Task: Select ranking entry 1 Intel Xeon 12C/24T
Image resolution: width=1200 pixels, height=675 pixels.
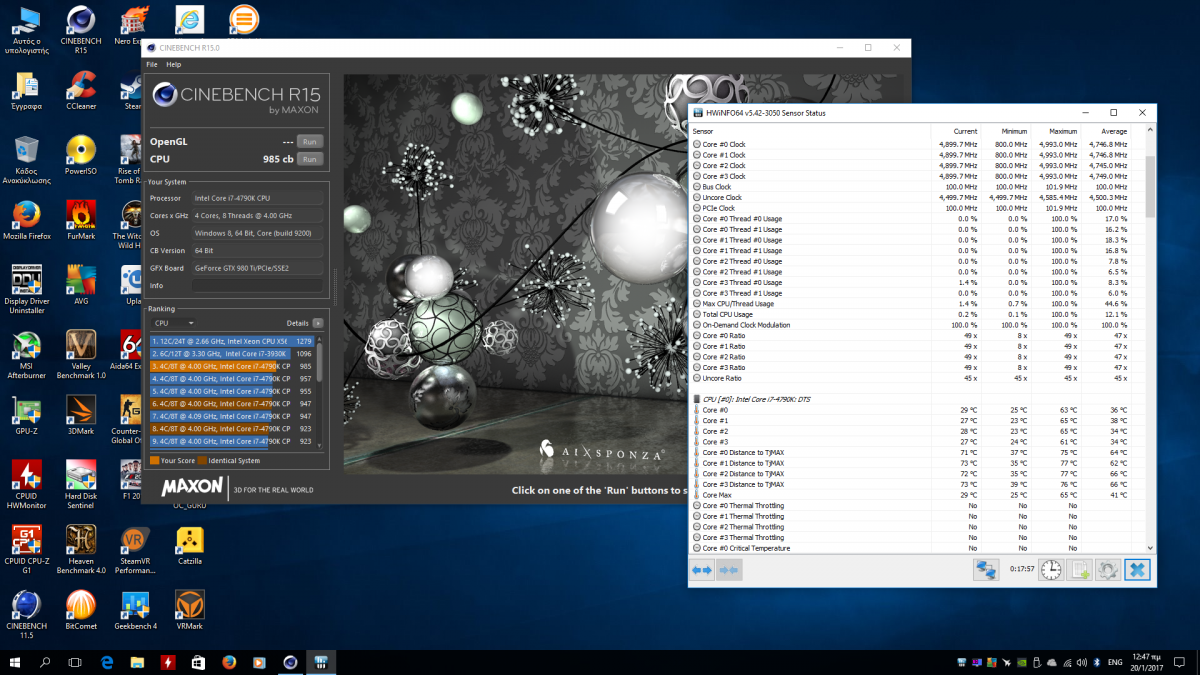Action: (232, 341)
